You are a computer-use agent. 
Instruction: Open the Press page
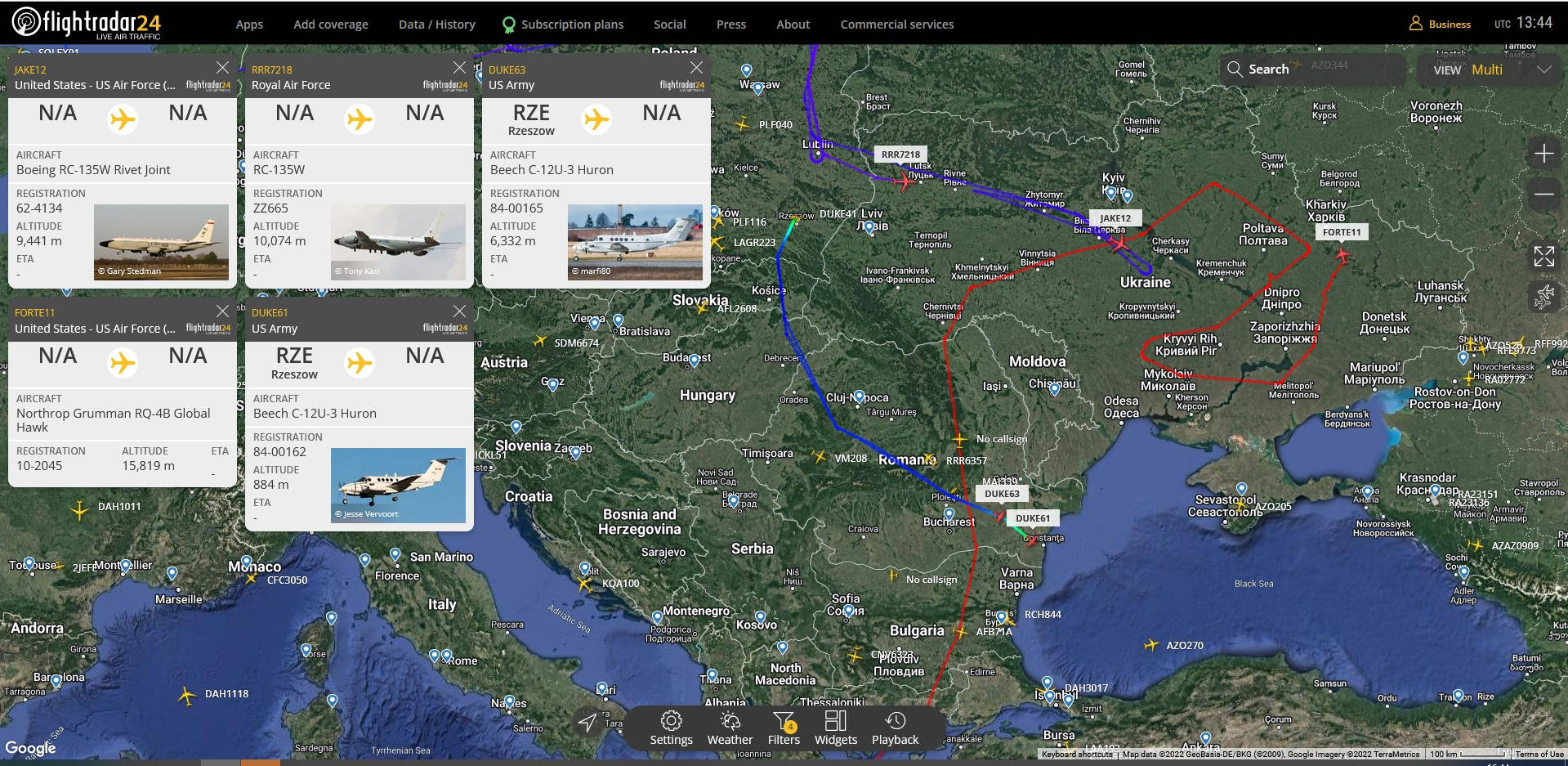pos(731,25)
